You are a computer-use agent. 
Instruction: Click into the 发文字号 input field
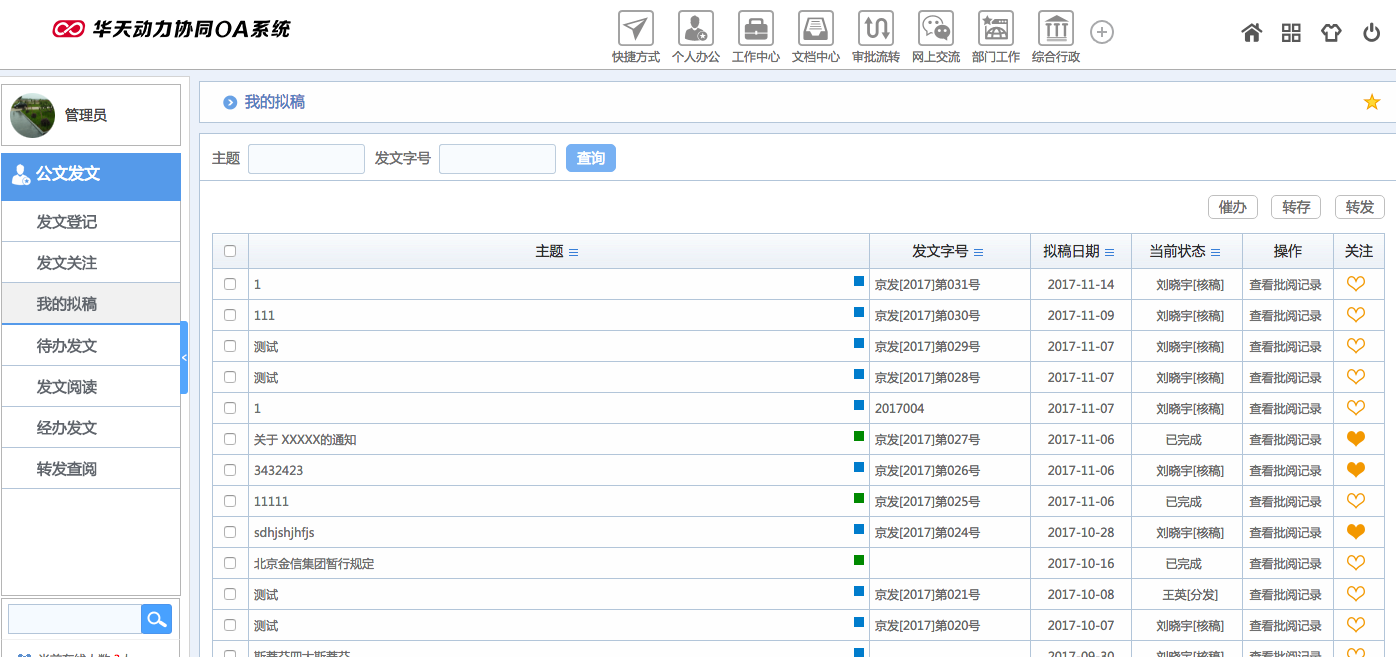497,158
